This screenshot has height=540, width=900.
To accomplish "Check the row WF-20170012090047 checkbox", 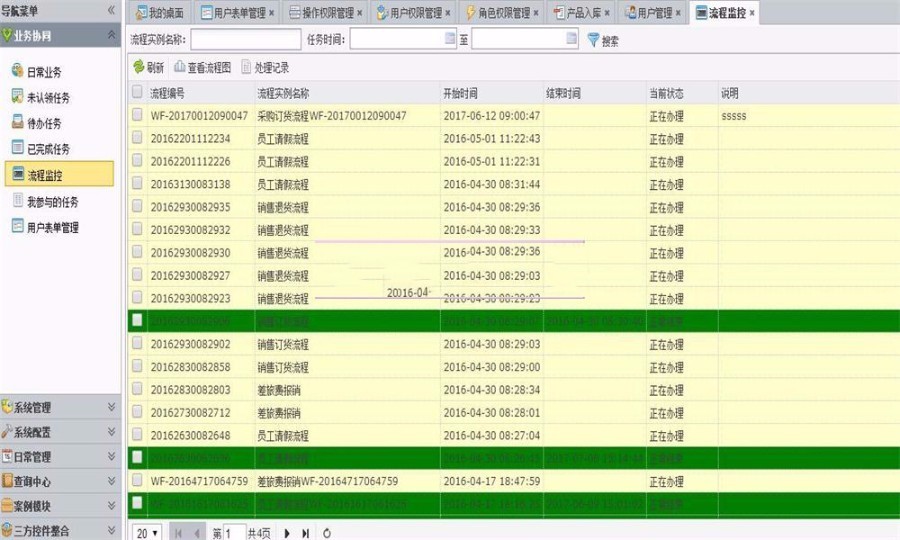I will coord(137,116).
